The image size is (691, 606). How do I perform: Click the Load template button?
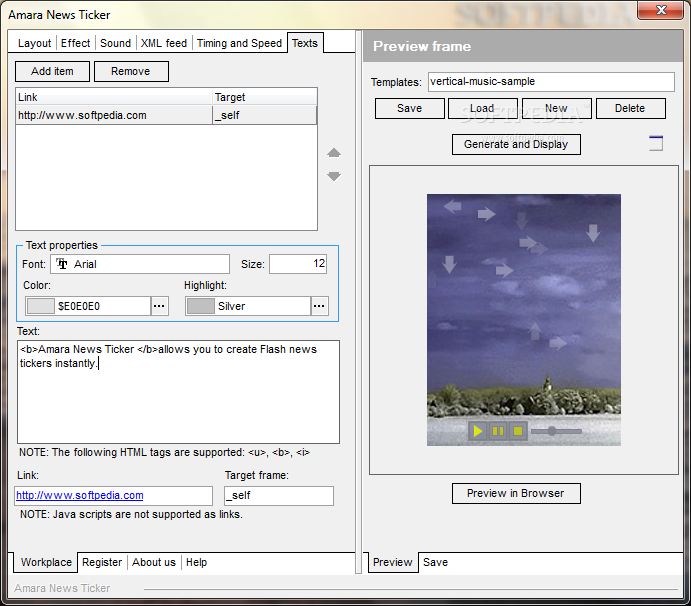point(483,108)
